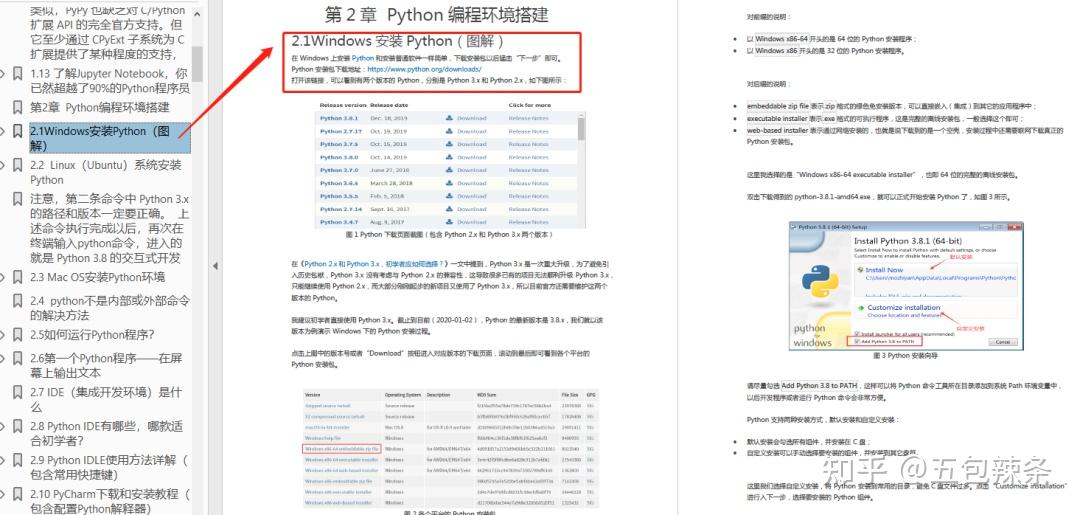
Task: Click 第 2 章 Python 编程环境搭建 page title
Action: [437, 14]
